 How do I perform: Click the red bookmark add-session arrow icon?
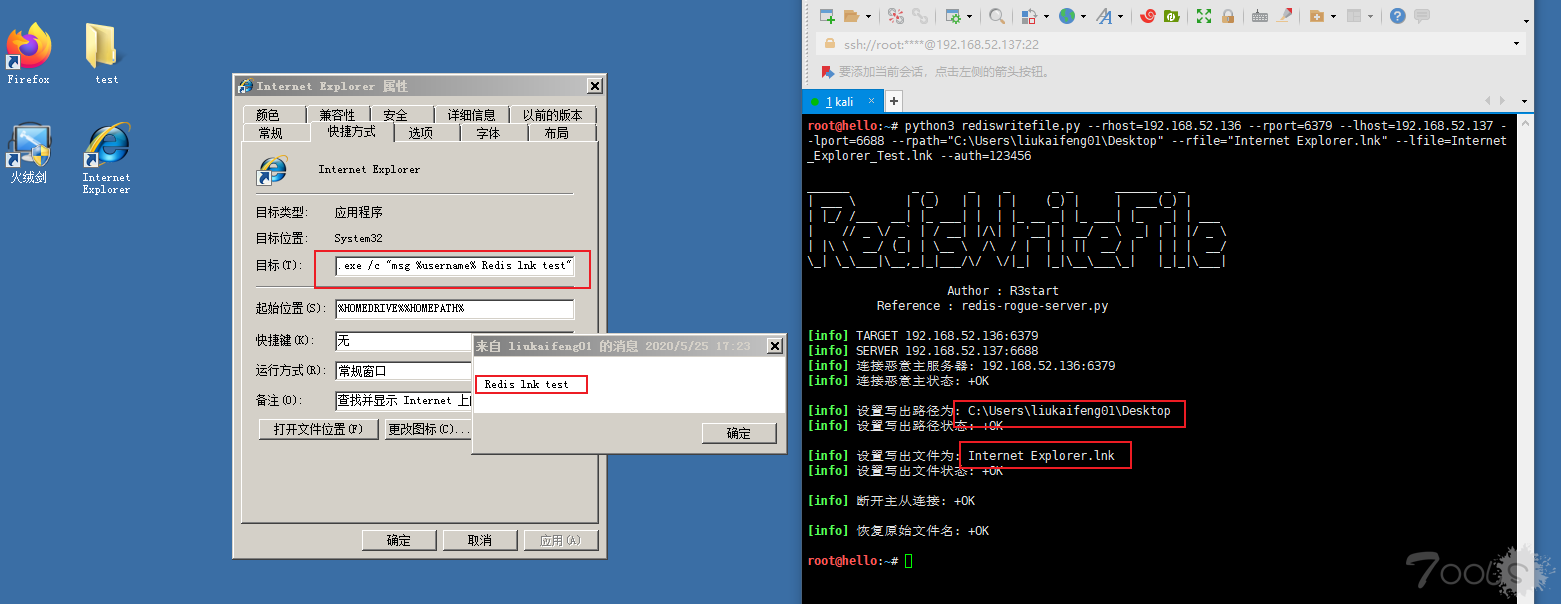coord(827,72)
